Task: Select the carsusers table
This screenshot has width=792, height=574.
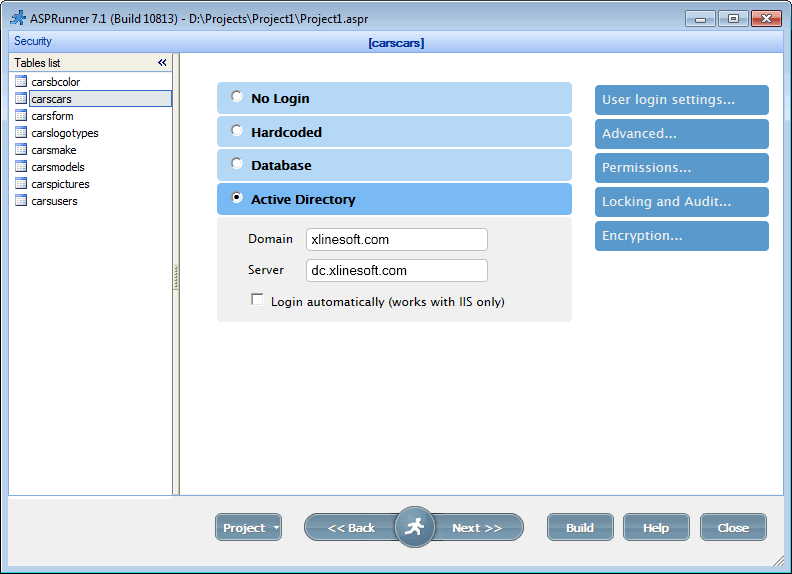Action: [54, 201]
